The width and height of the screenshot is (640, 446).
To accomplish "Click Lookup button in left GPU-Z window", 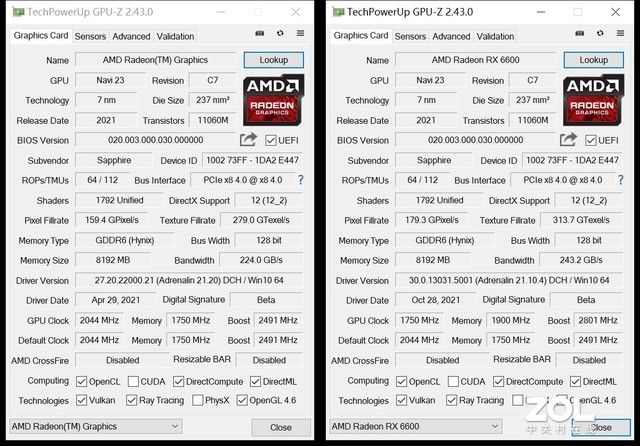I will coord(274,60).
